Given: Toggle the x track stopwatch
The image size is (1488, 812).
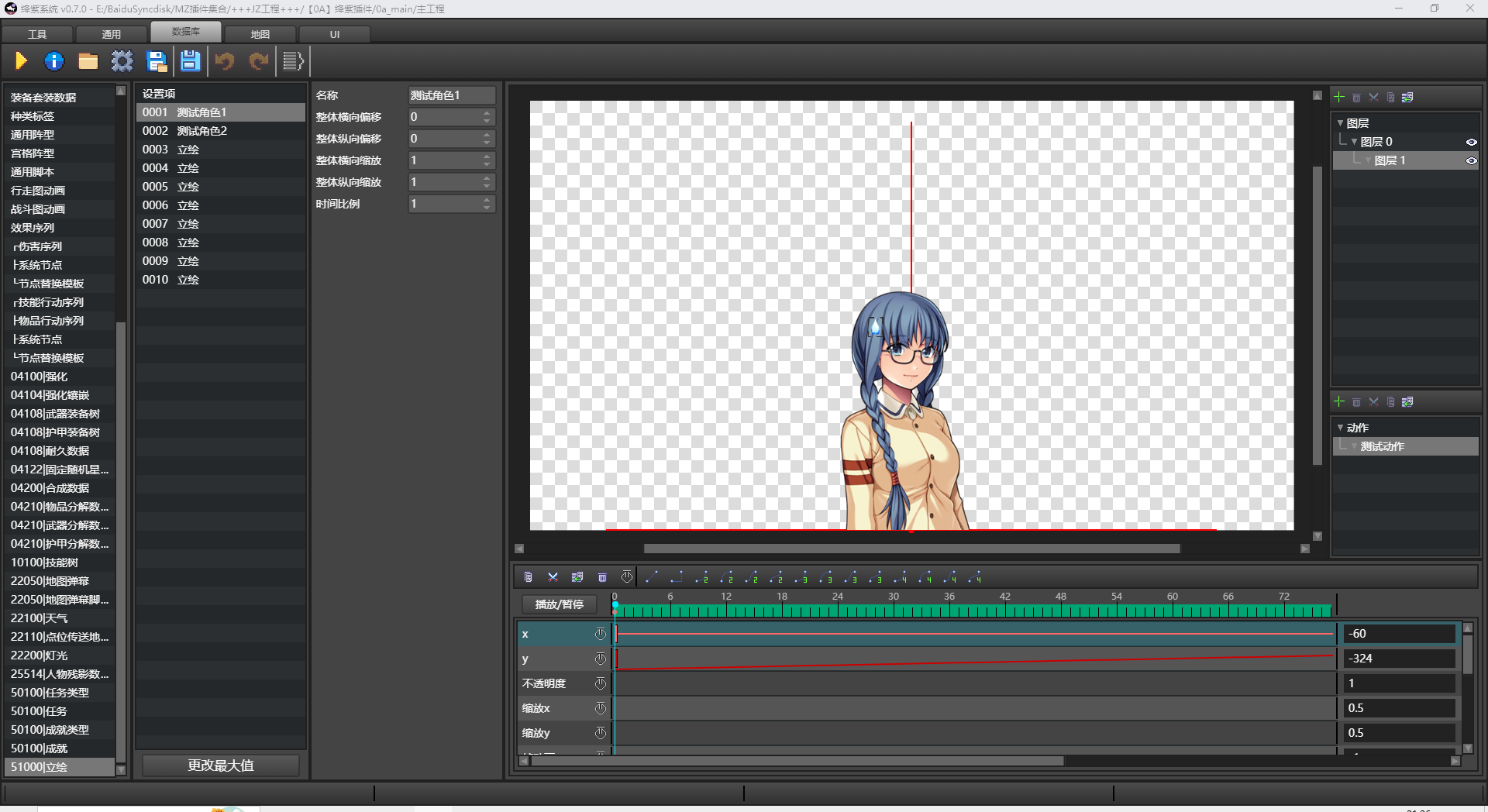Looking at the screenshot, I should click(601, 634).
